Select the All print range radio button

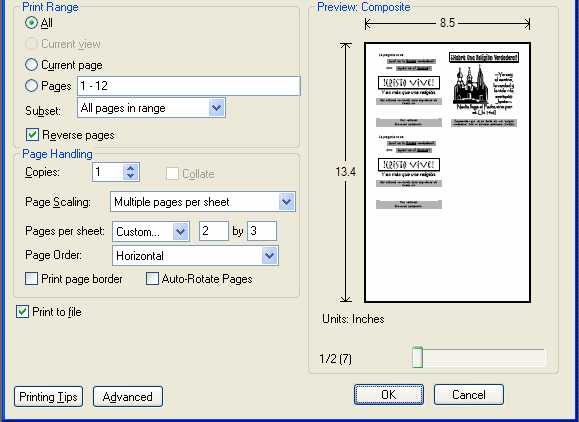(31, 23)
